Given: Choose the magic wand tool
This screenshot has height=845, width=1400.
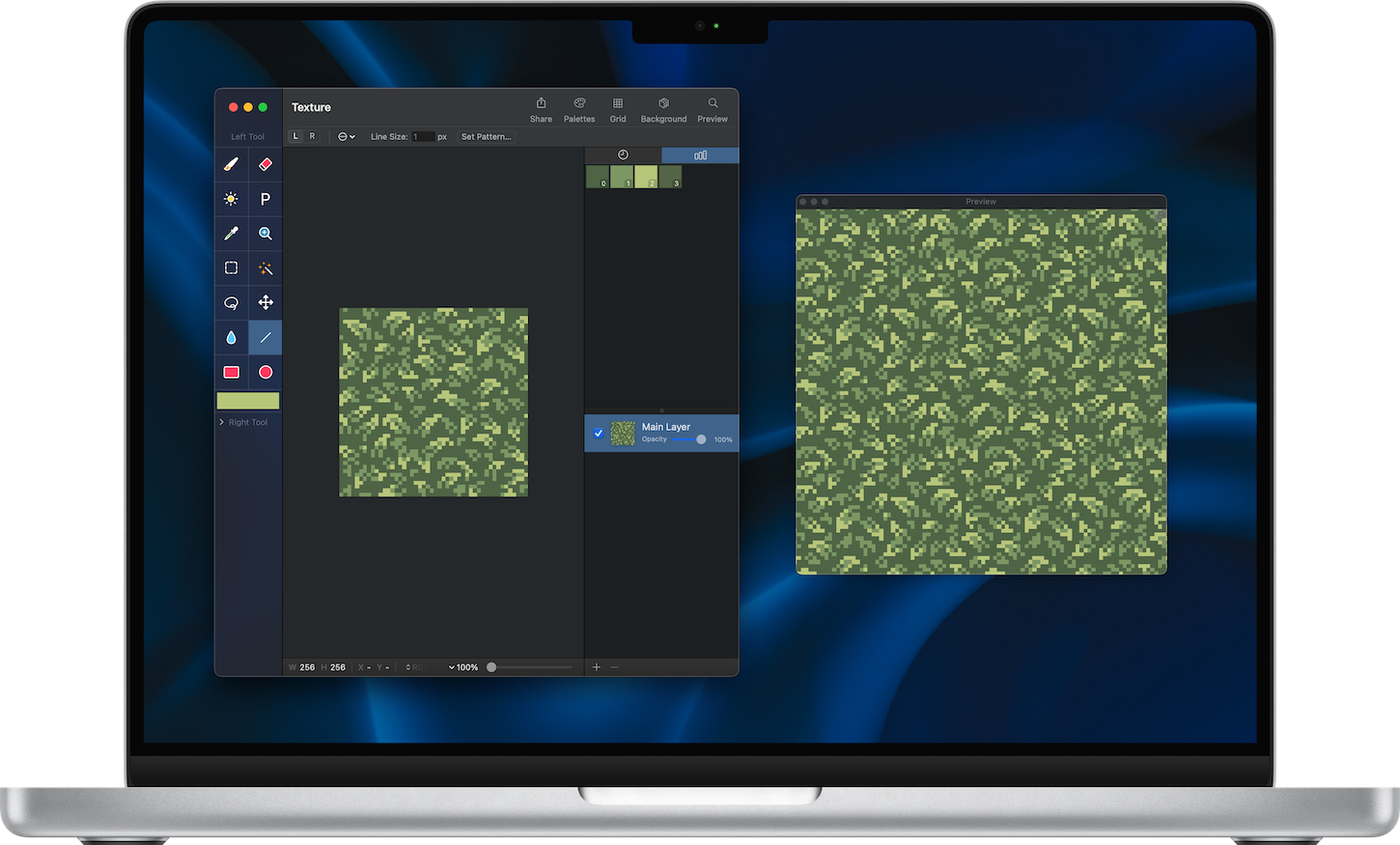Looking at the screenshot, I should pyautogui.click(x=266, y=268).
